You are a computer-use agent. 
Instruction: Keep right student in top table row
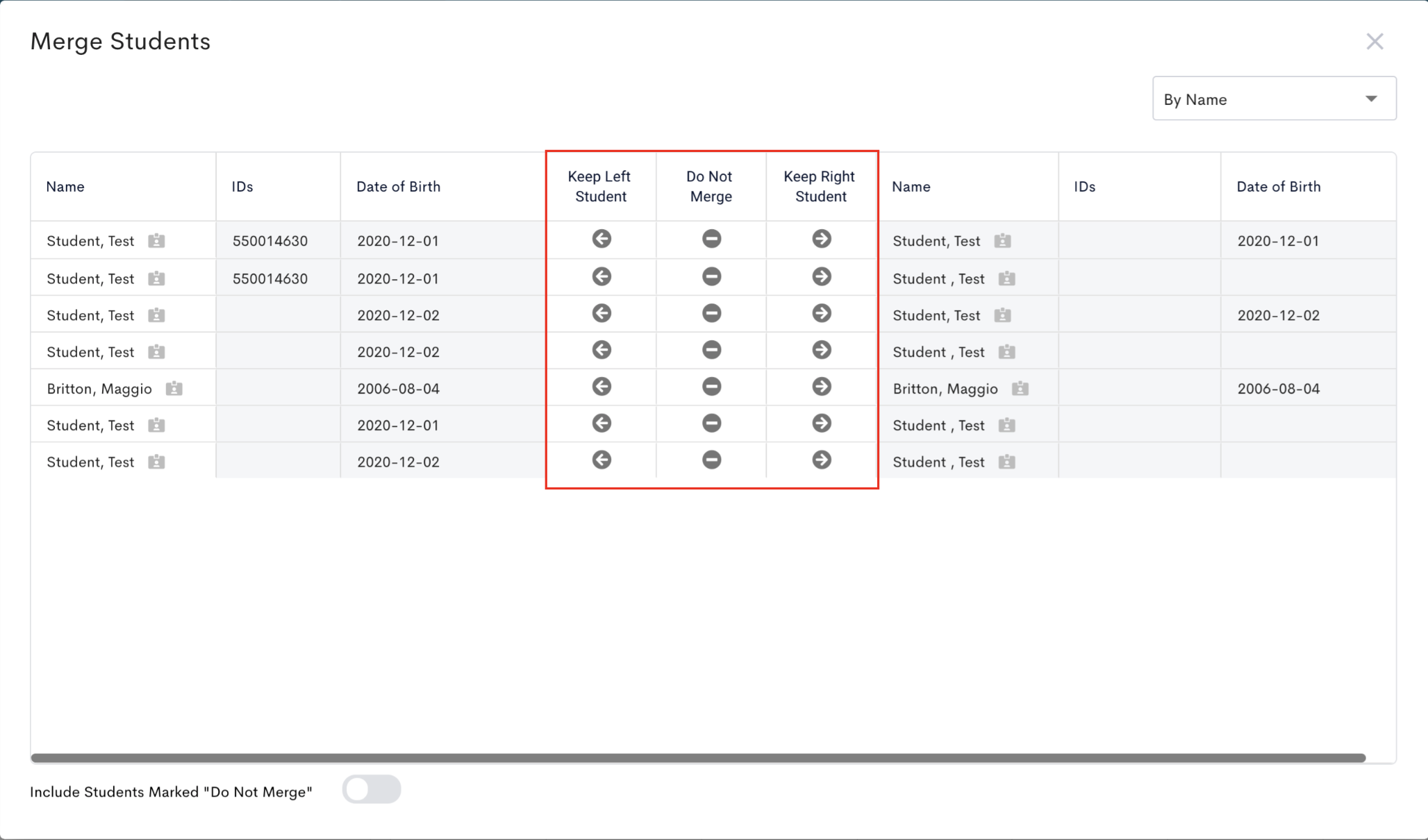[822, 239]
